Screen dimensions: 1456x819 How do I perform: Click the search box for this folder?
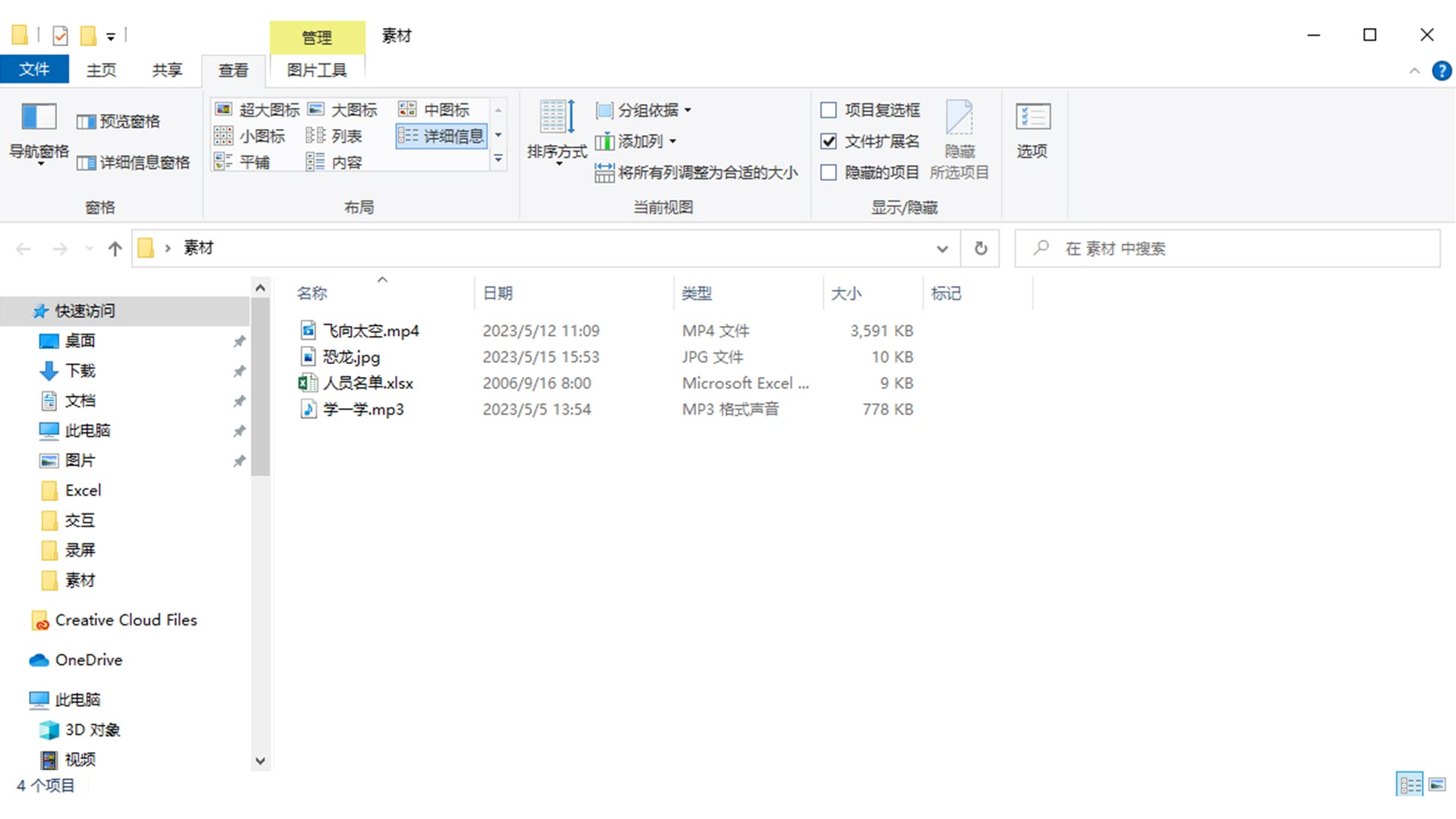pyautogui.click(x=1228, y=249)
